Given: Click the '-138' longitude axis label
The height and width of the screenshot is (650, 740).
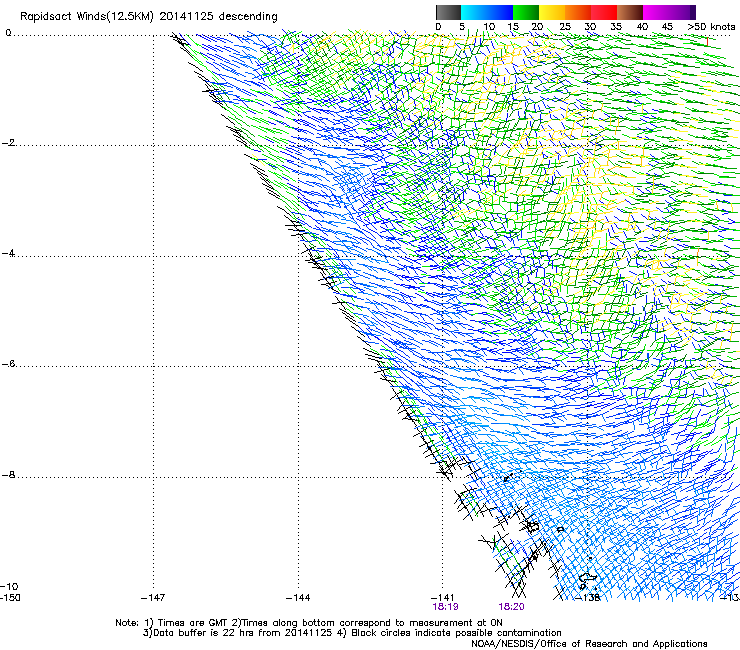Looking at the screenshot, I should tap(588, 598).
